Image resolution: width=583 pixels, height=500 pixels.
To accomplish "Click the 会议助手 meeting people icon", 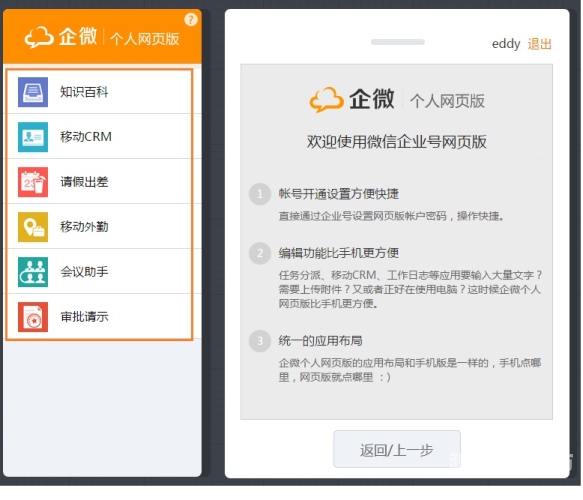I will pyautogui.click(x=33, y=272).
